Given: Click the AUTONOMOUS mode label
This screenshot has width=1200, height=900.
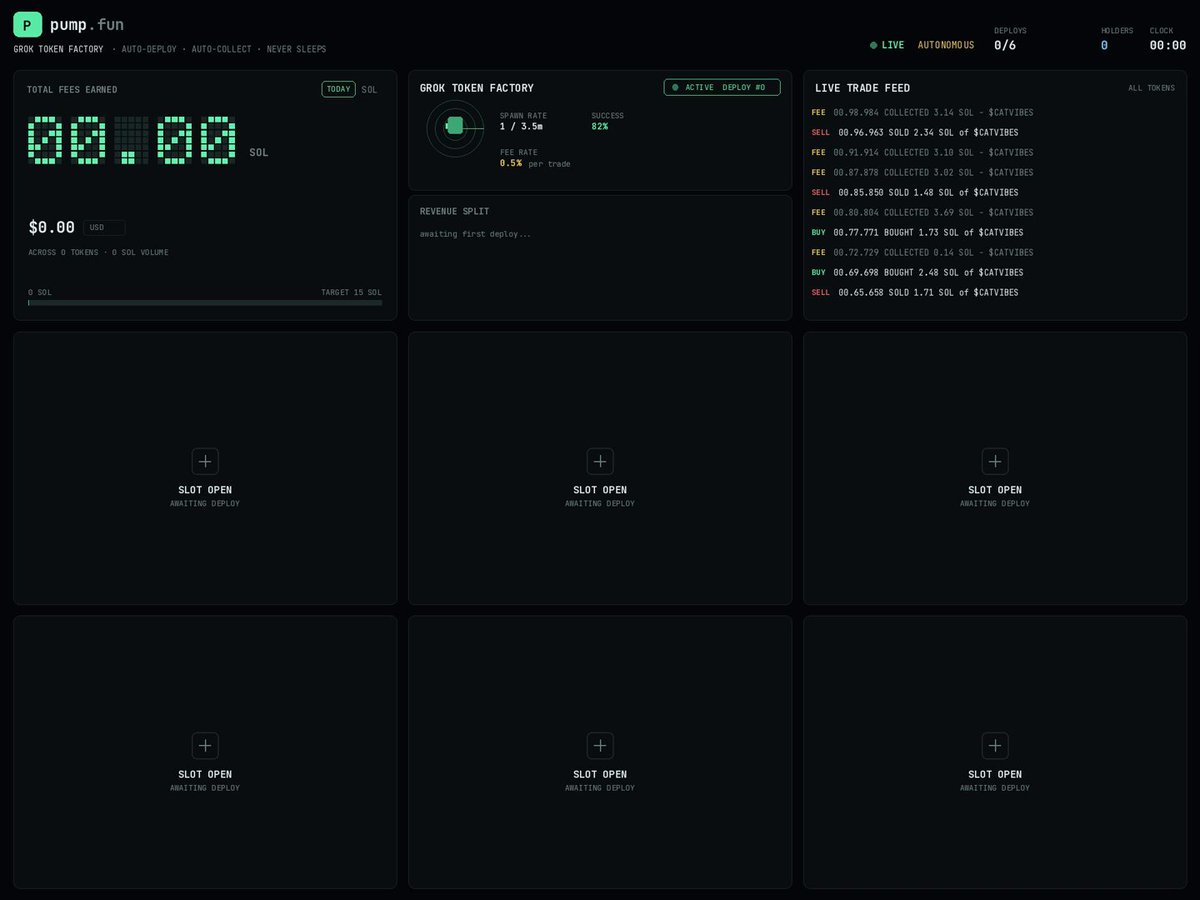Looking at the screenshot, I should coord(946,45).
